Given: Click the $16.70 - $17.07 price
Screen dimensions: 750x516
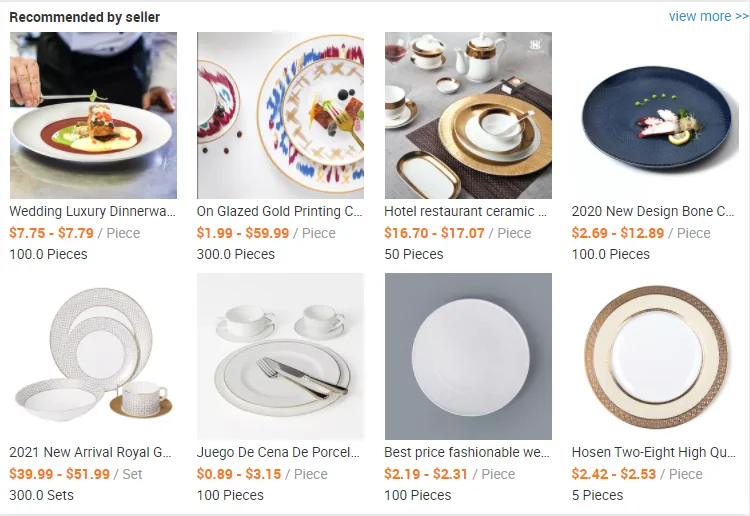Looking at the screenshot, I should coord(434,233).
